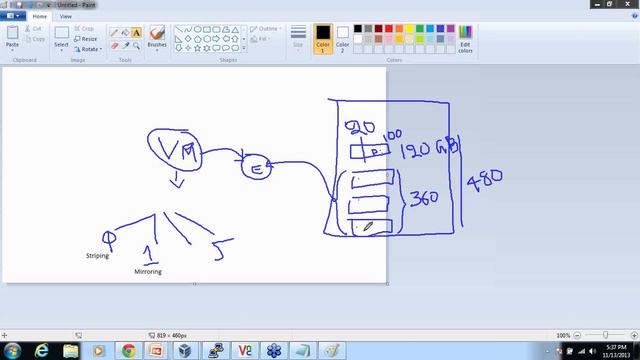Choose the Right arrow shape

tap(216, 39)
